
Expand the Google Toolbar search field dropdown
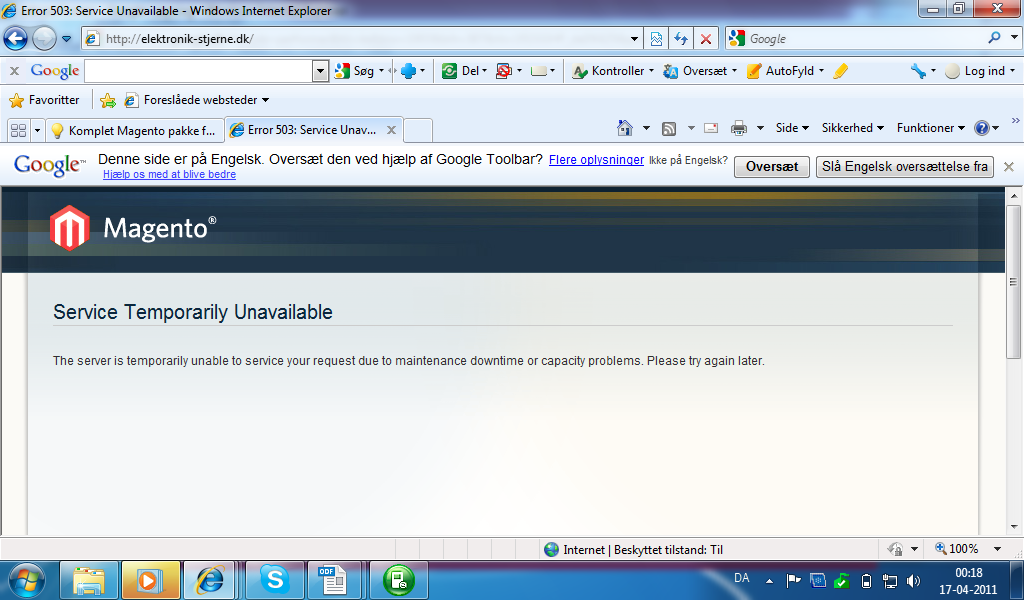pyautogui.click(x=320, y=71)
